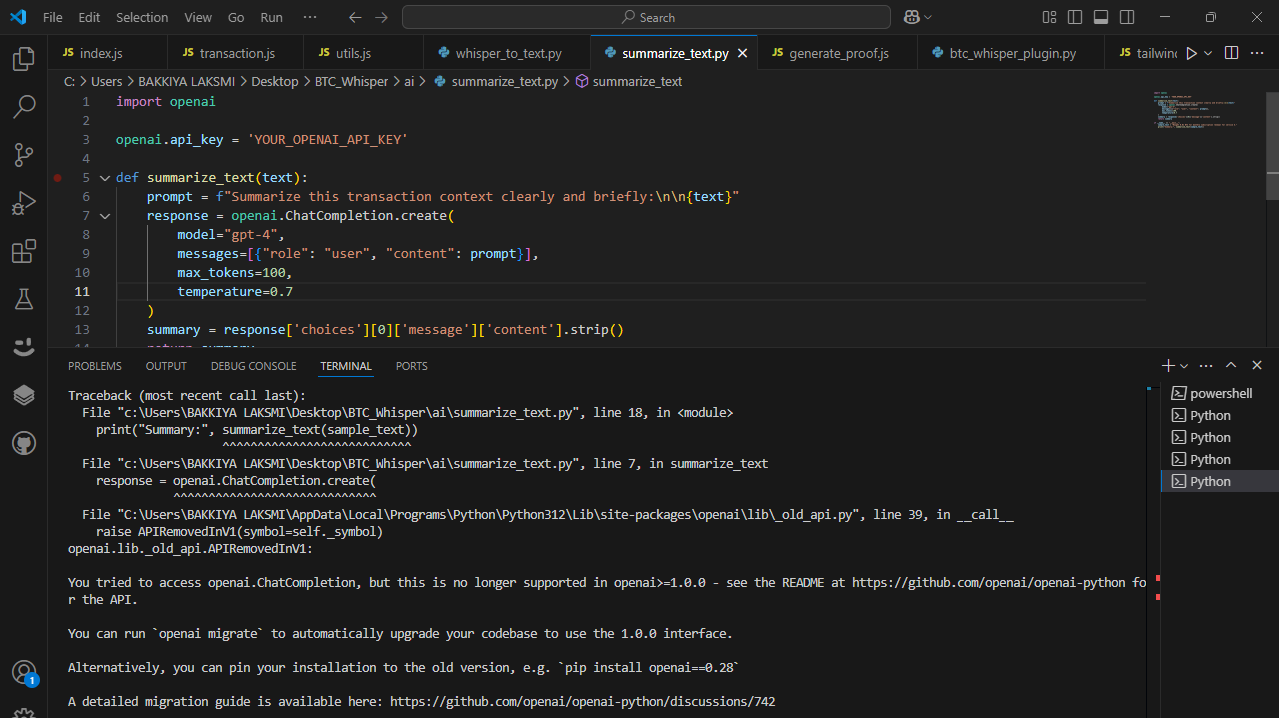Open the Testing flask icon view
1279x718 pixels.
click(23, 299)
